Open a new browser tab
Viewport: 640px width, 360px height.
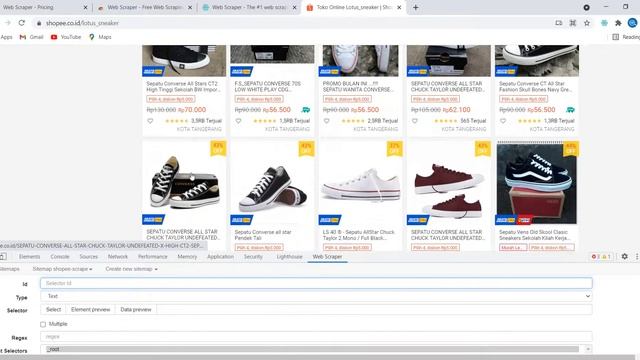416,7
